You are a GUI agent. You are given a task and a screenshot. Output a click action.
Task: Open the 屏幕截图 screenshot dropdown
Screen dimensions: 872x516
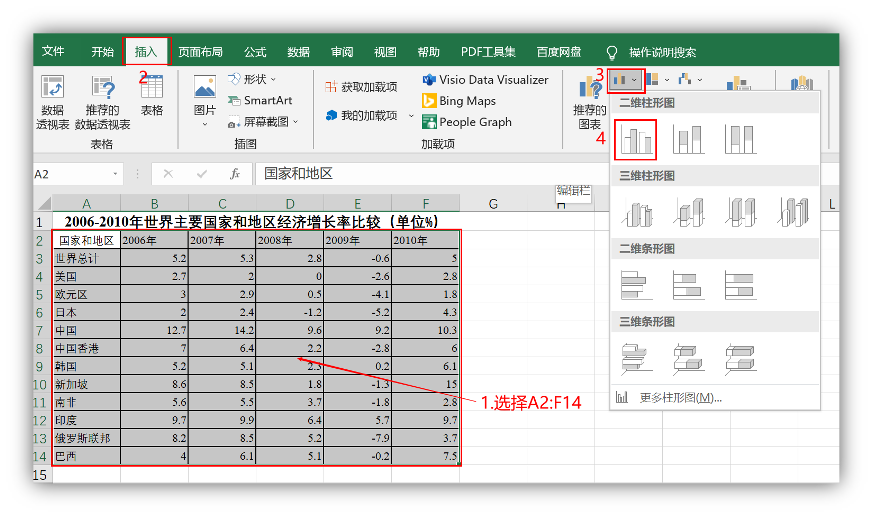tap(263, 122)
